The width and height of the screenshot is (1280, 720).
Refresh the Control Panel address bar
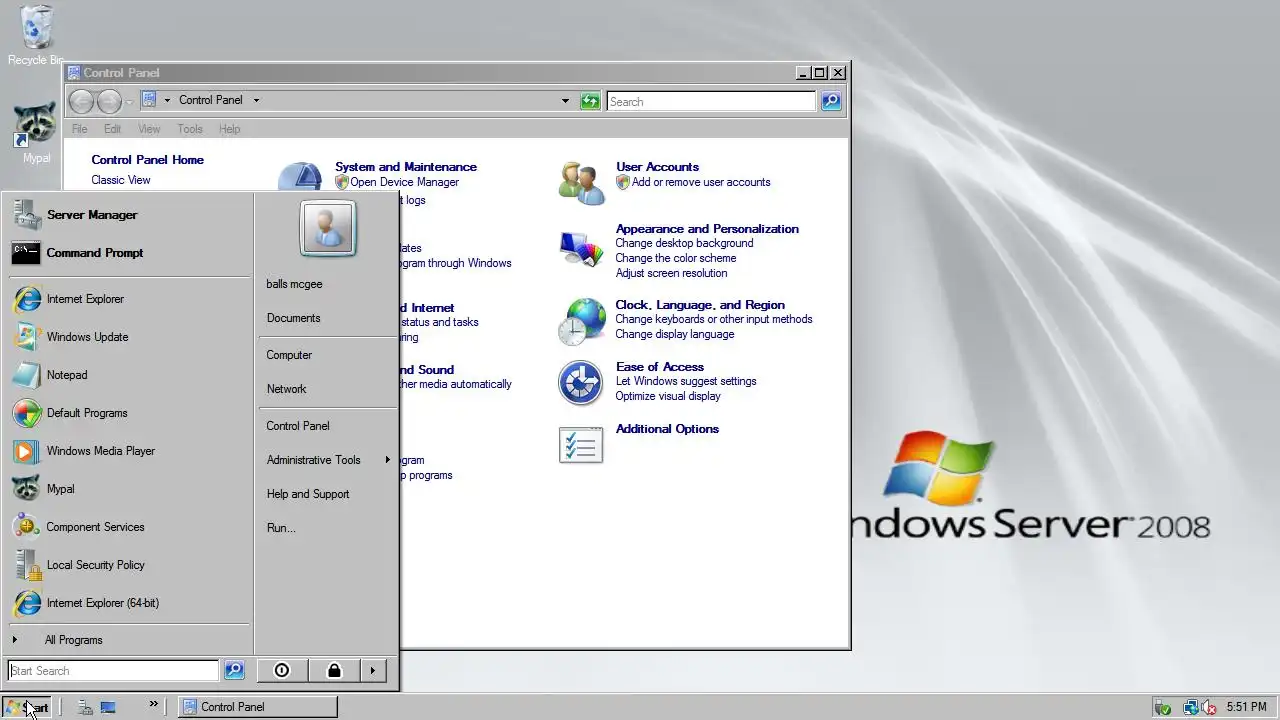pyautogui.click(x=590, y=101)
